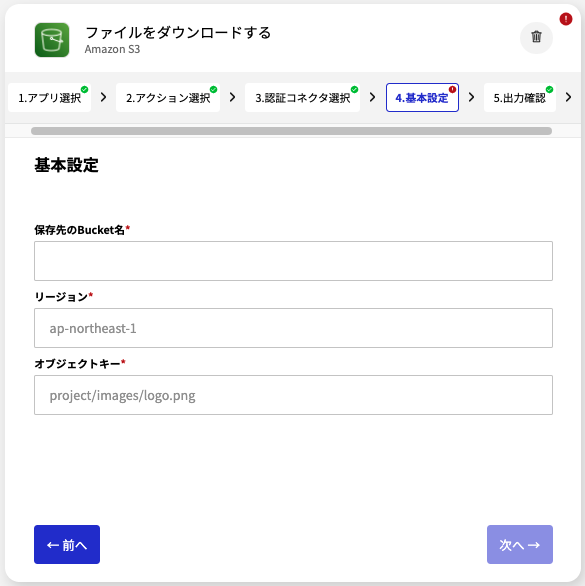Screen dimensions: 585x586
Task: Click green checkmark on 認証コネクタ選択 step
Action: (354, 89)
